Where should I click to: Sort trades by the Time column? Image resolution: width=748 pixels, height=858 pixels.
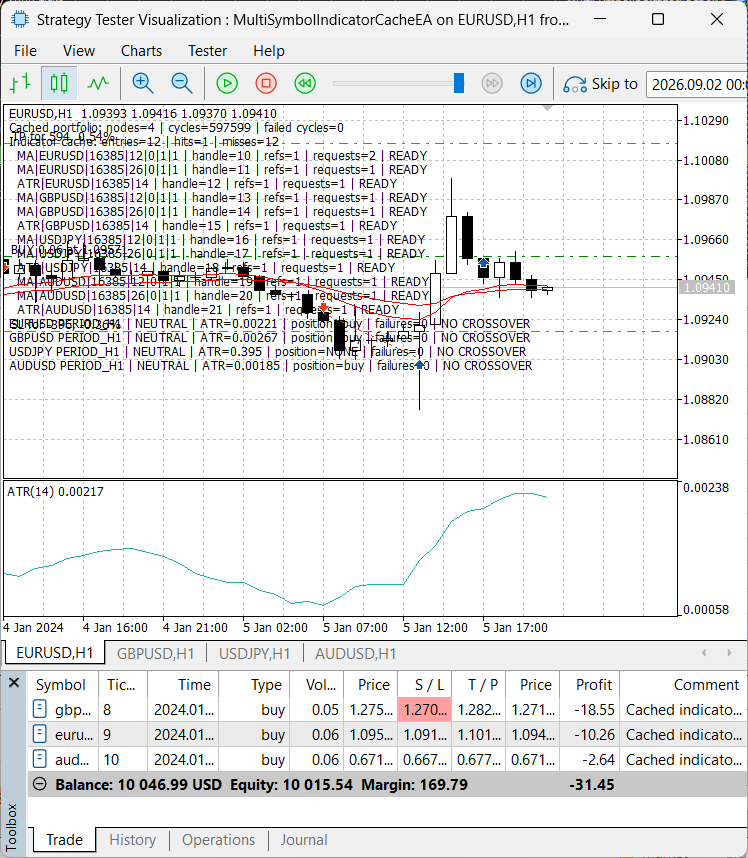183,685
